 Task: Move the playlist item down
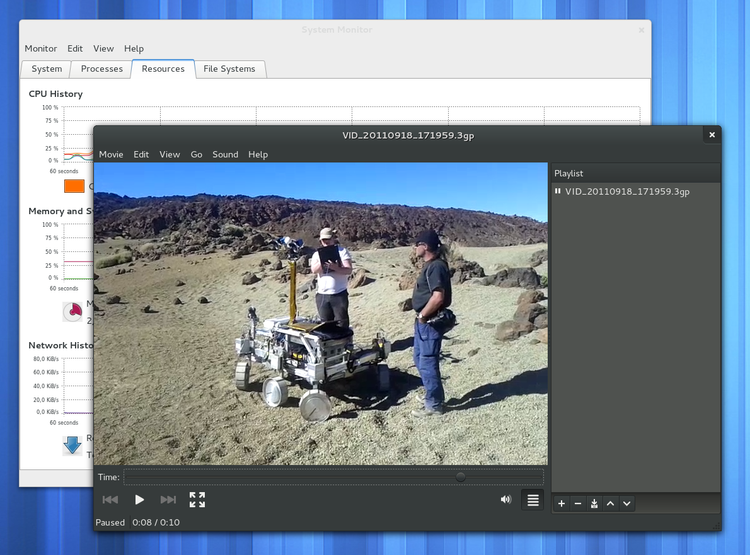[627, 503]
